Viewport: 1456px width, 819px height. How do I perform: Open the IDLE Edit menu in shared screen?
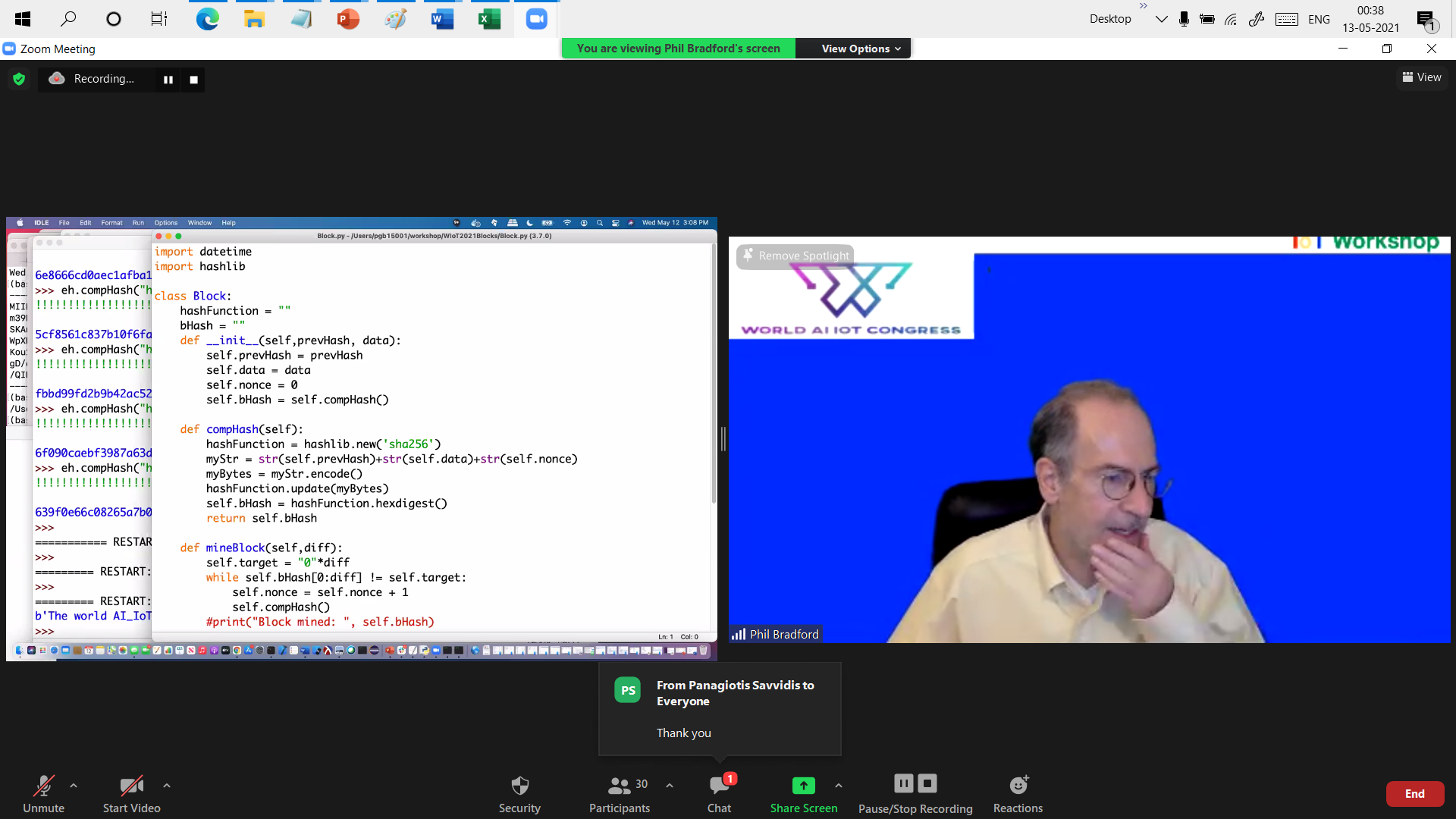(85, 223)
